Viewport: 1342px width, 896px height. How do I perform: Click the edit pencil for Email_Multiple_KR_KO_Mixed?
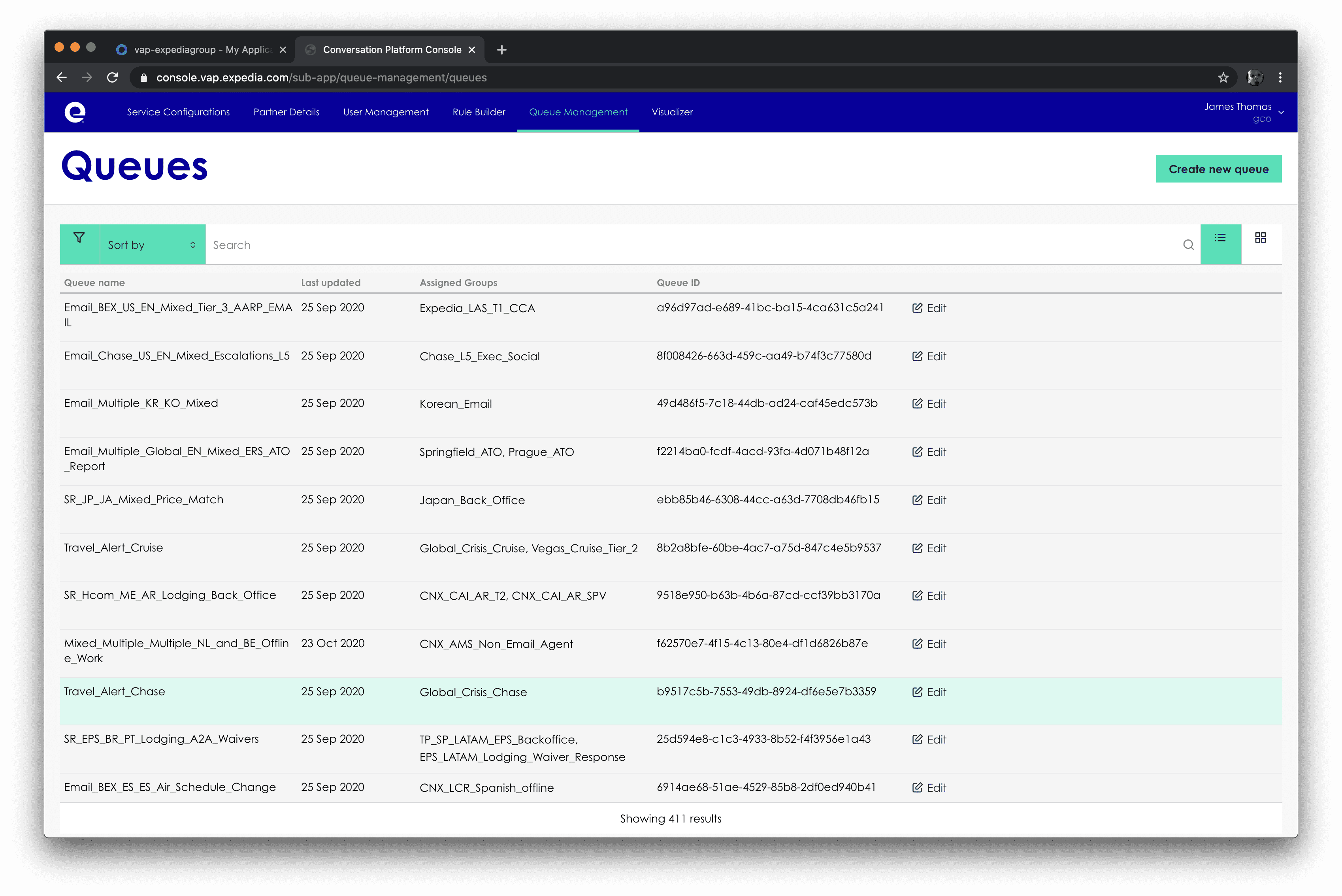click(x=917, y=403)
